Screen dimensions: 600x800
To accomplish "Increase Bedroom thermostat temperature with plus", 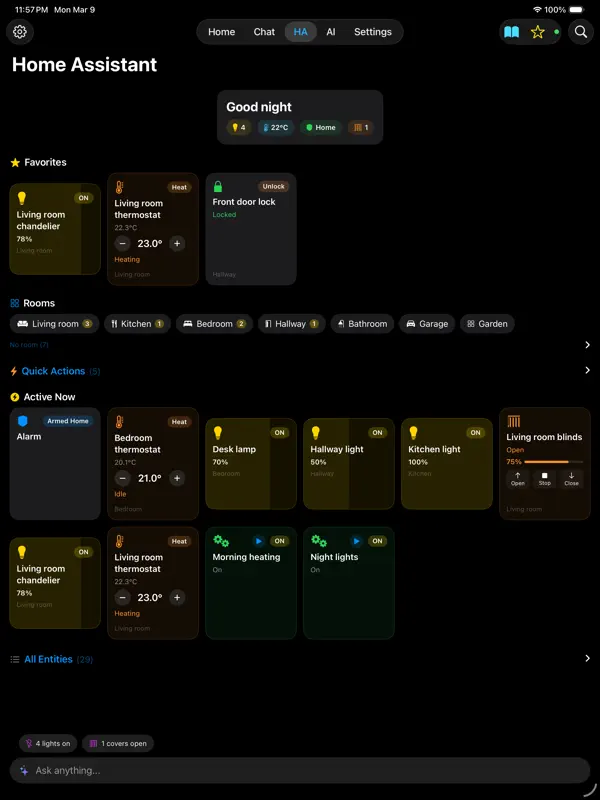I will 177,478.
